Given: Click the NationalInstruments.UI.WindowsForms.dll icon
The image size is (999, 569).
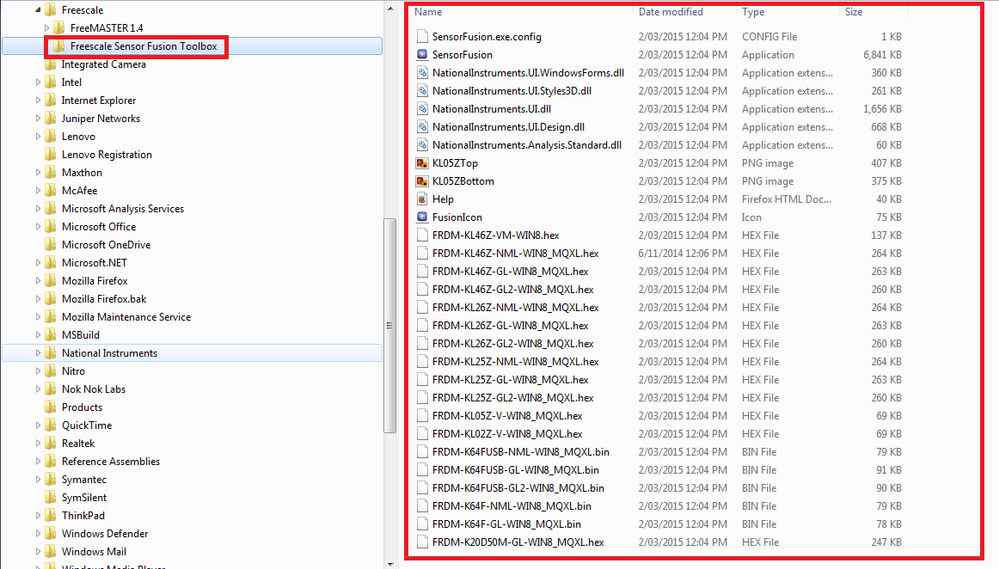Looking at the screenshot, I should (x=422, y=73).
